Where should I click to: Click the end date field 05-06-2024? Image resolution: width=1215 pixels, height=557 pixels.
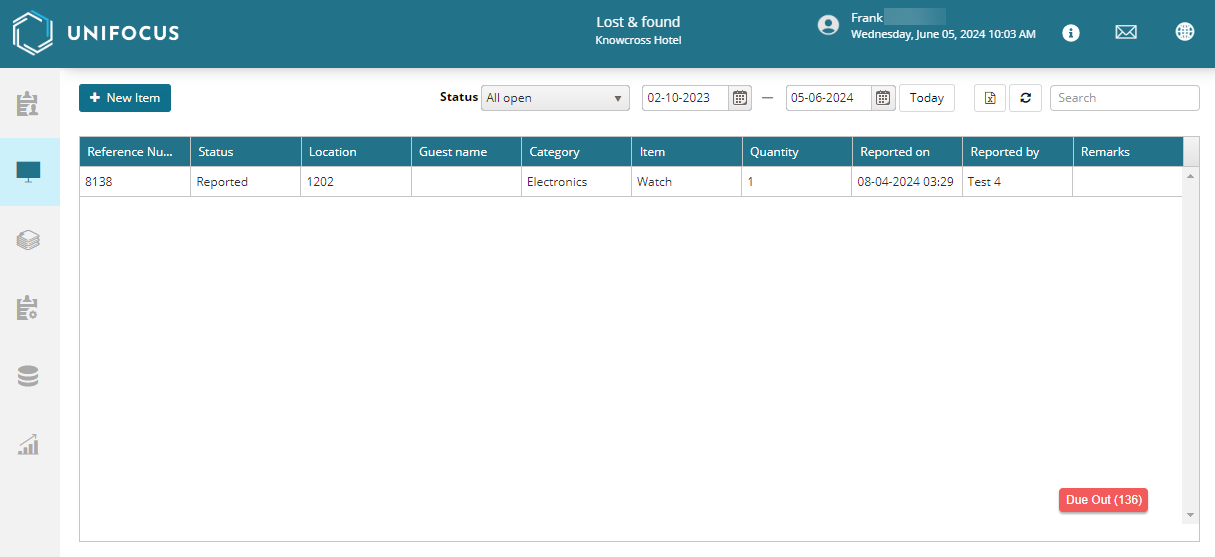click(830, 98)
